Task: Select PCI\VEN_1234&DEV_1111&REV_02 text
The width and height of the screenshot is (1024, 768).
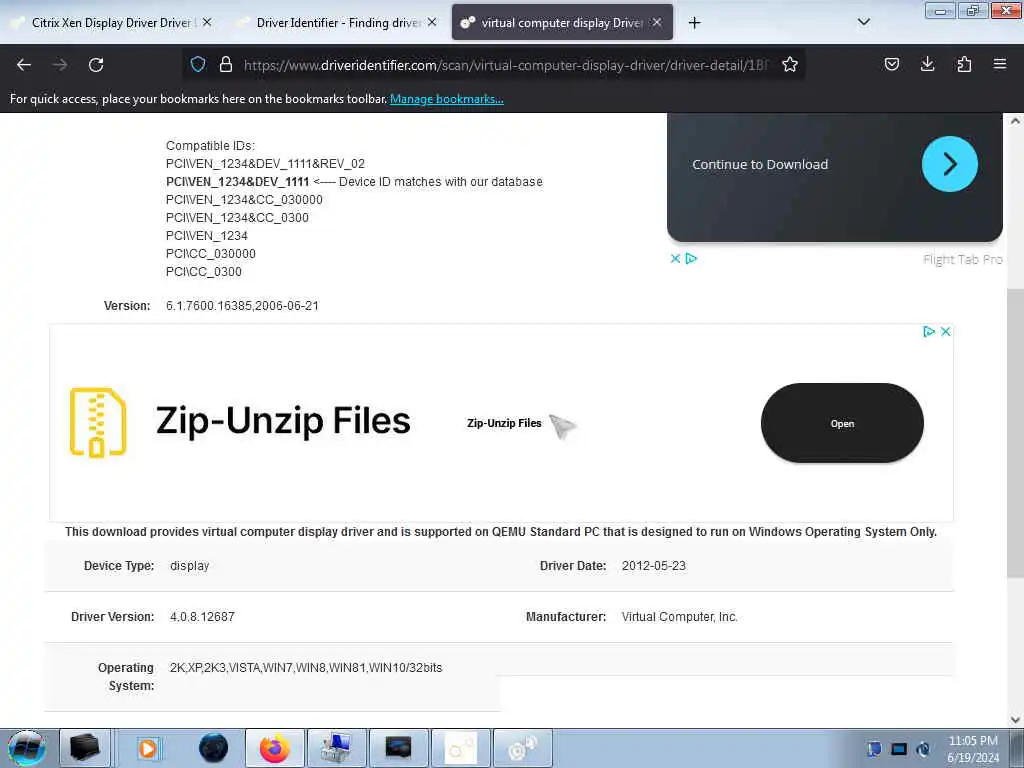Action: coord(265,164)
